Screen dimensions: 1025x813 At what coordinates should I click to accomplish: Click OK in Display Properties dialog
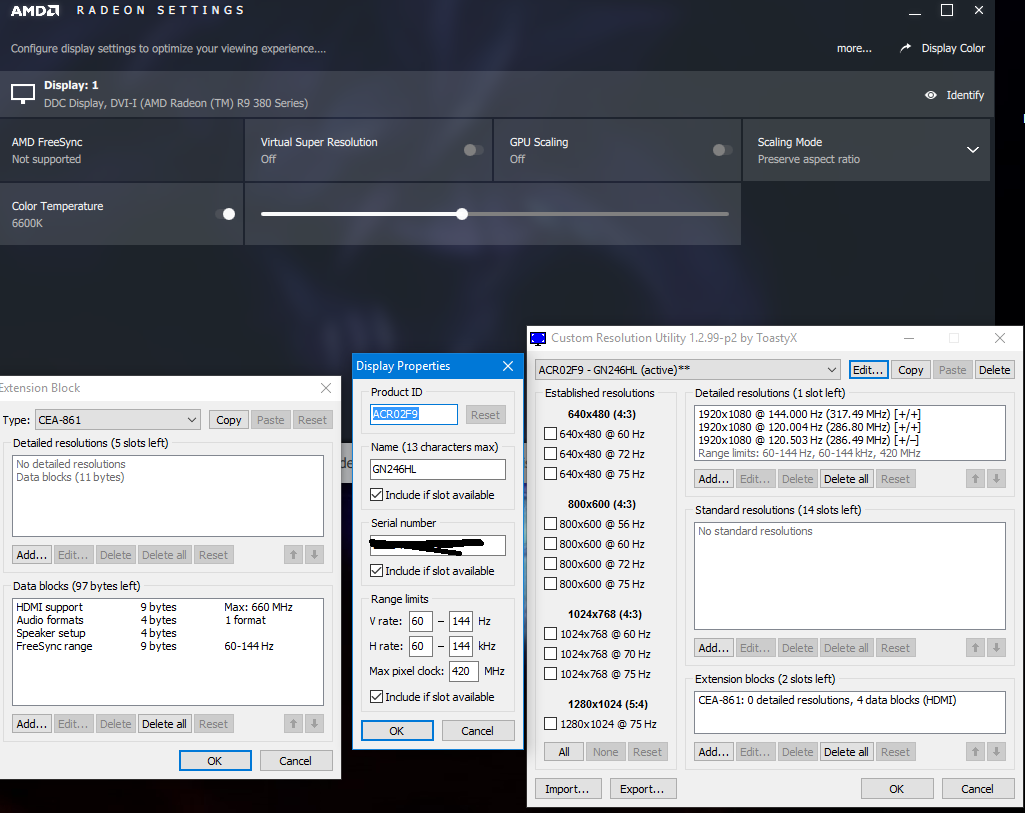tap(397, 731)
